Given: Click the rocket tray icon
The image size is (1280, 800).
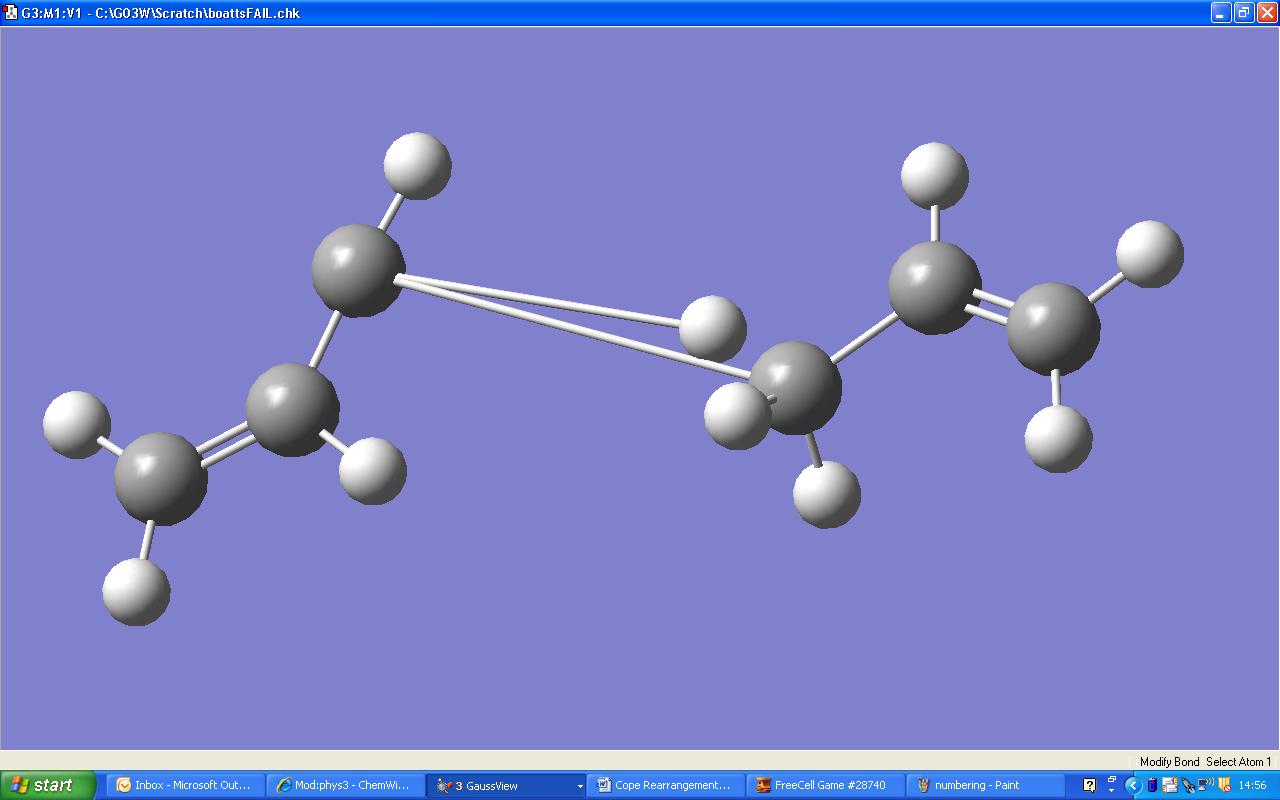Looking at the screenshot, I should pos(1187,785).
